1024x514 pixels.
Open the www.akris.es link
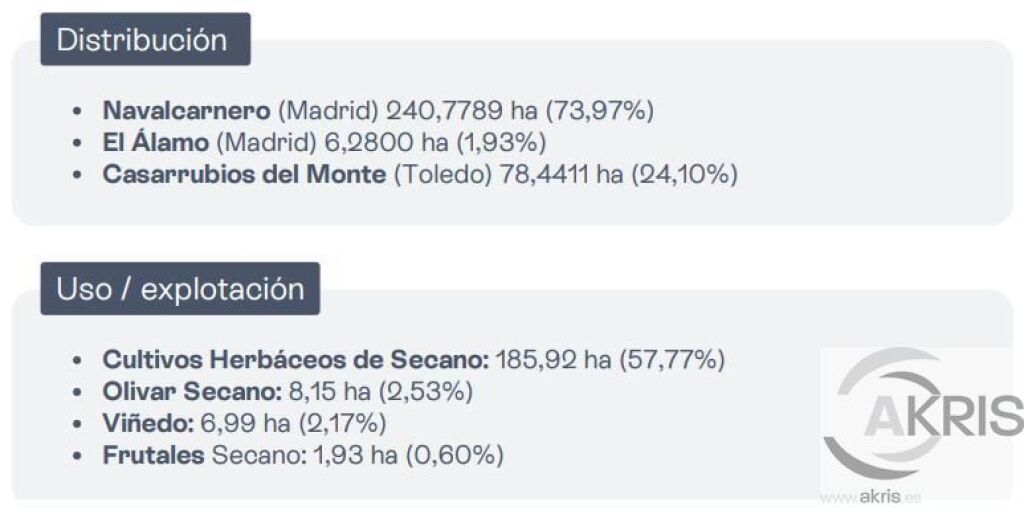(870, 498)
